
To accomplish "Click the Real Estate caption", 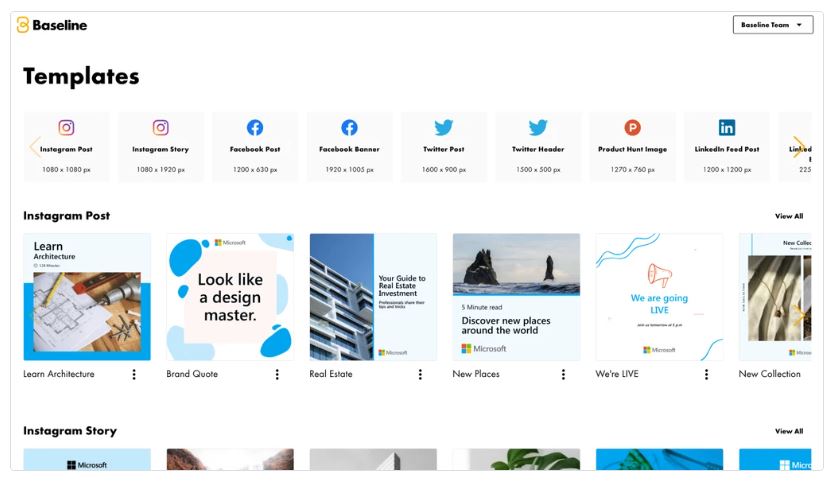I will 331,374.
